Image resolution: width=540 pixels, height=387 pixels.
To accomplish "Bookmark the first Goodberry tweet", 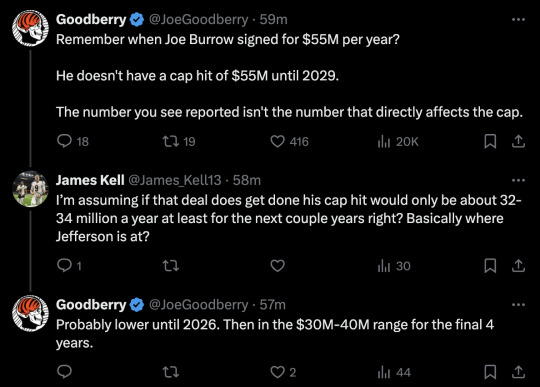I will (490, 141).
